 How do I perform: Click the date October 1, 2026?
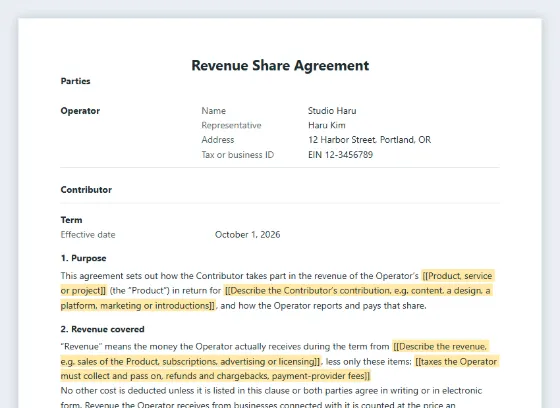point(248,235)
